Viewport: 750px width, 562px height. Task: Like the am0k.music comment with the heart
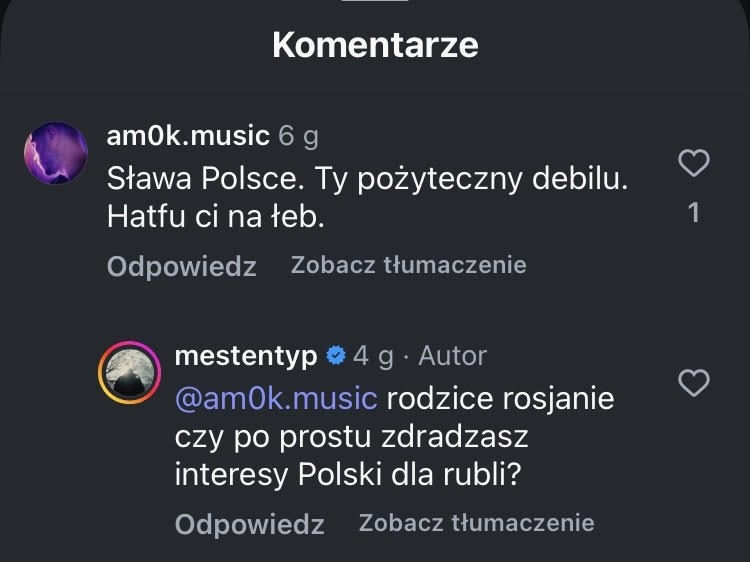694,163
